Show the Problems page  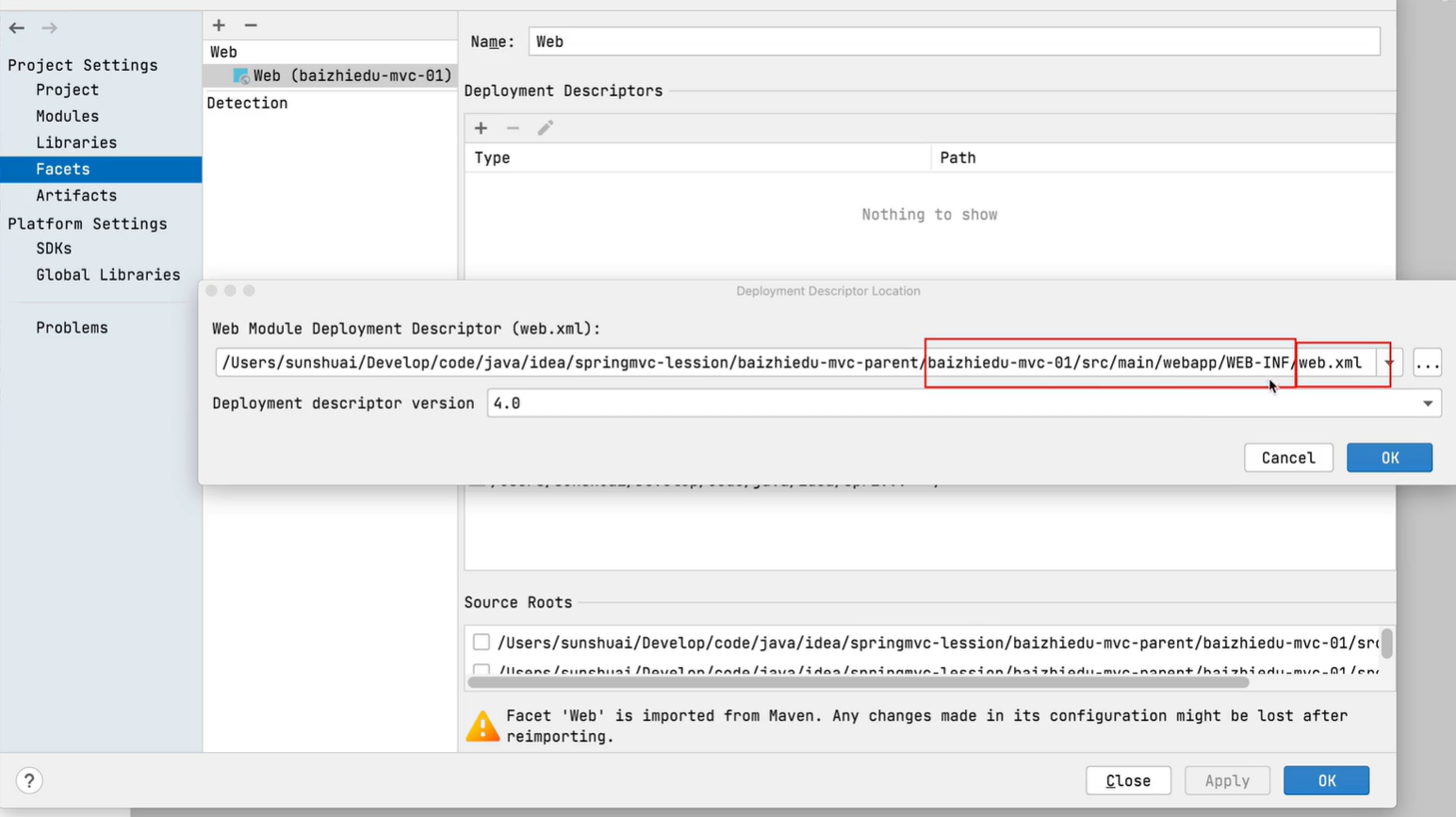click(72, 327)
